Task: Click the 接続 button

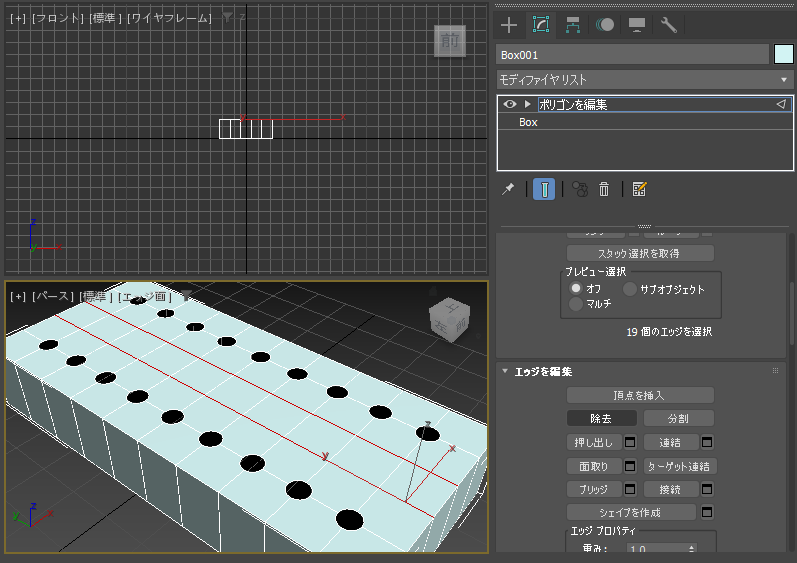Action: [671, 489]
